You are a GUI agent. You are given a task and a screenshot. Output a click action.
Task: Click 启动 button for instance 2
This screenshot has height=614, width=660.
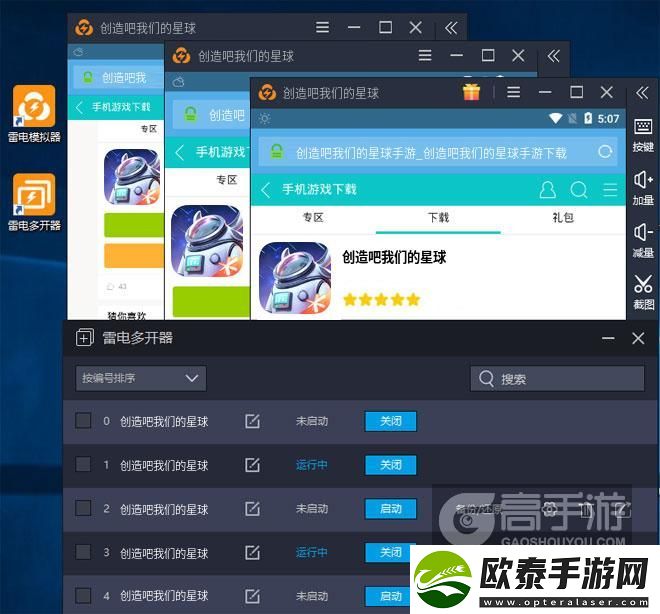[391, 509]
